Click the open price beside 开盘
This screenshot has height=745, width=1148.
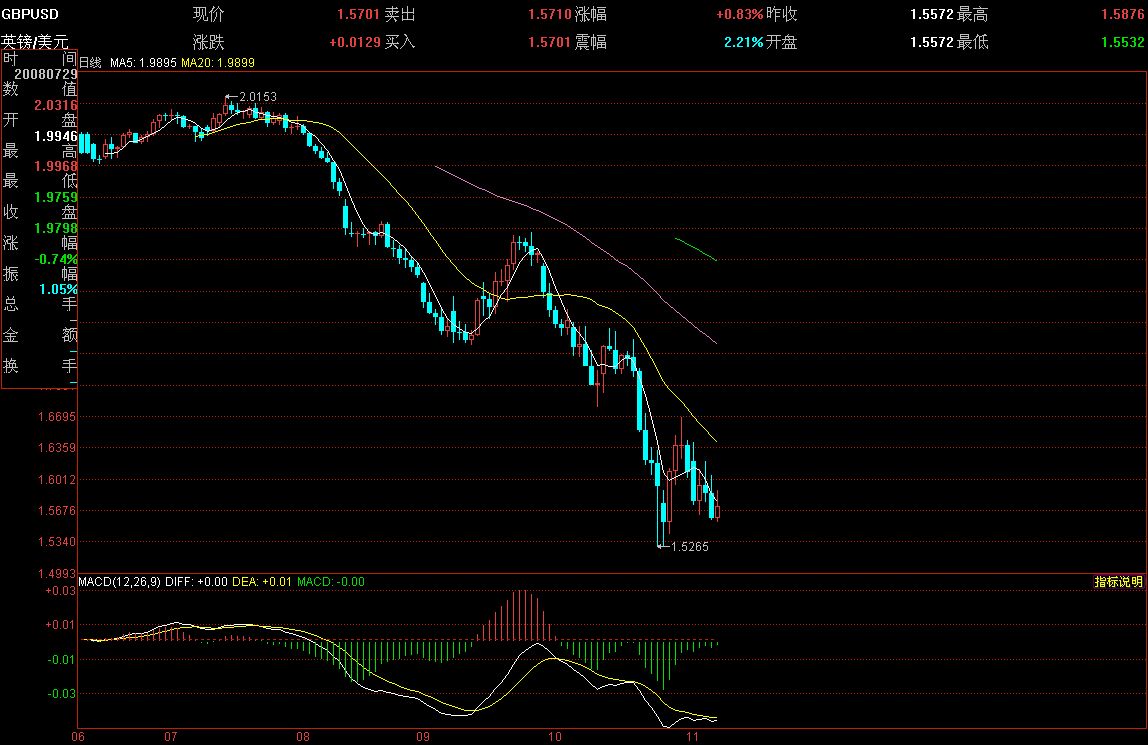pos(931,42)
